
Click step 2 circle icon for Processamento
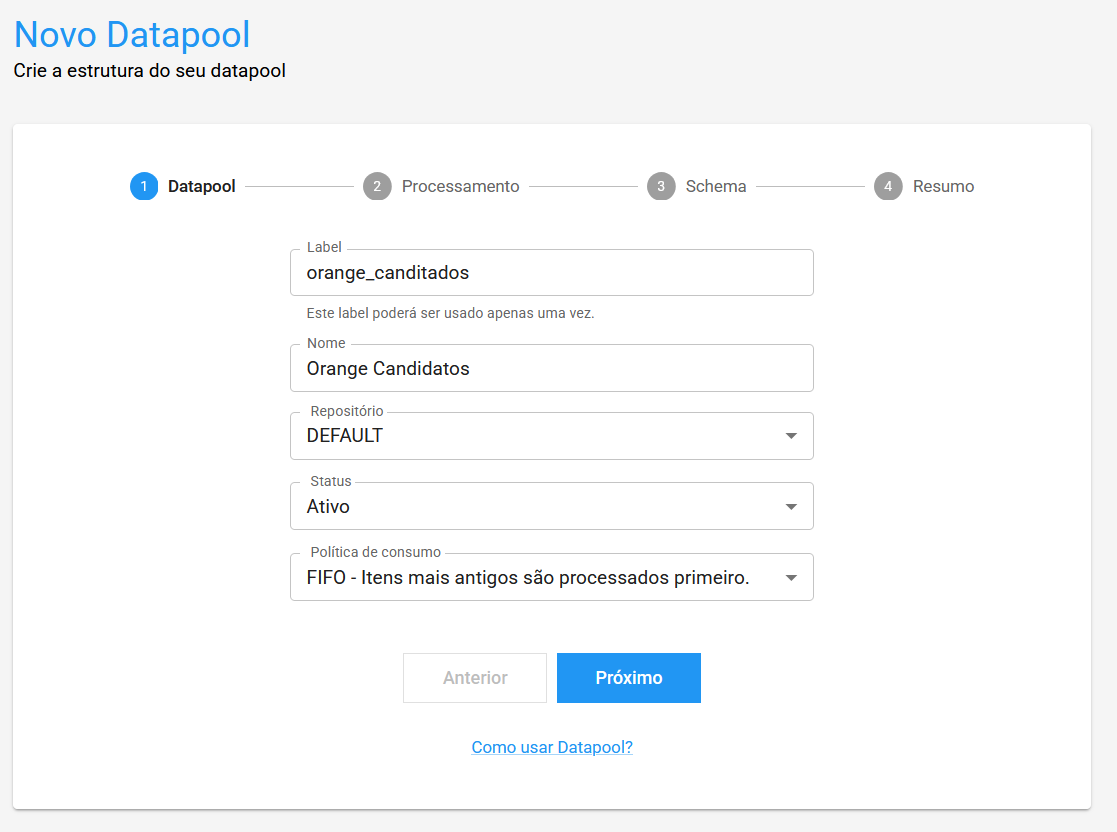[x=377, y=186]
